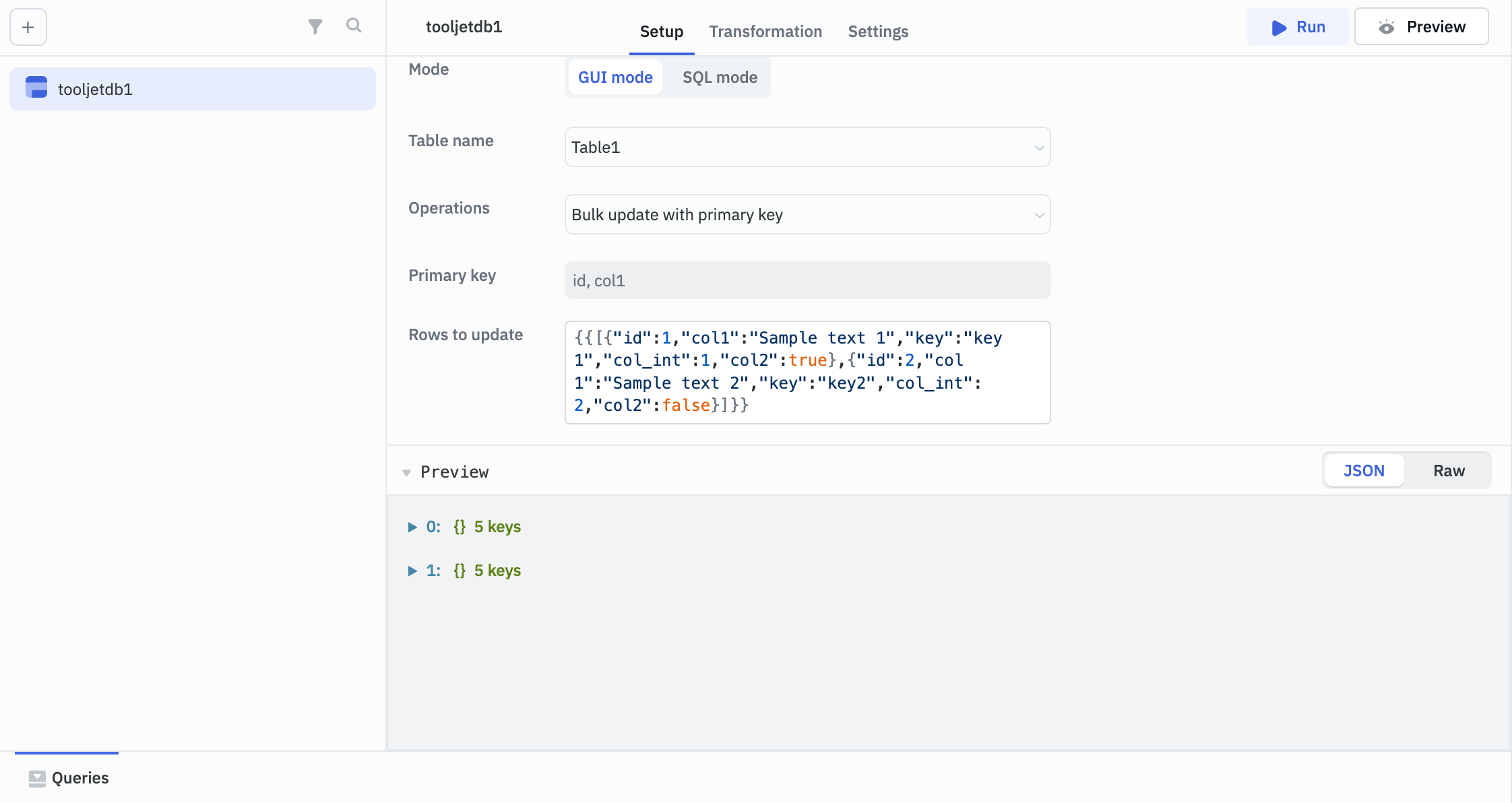Run the tooljetdb1 query
The image size is (1512, 803).
coord(1297,27)
